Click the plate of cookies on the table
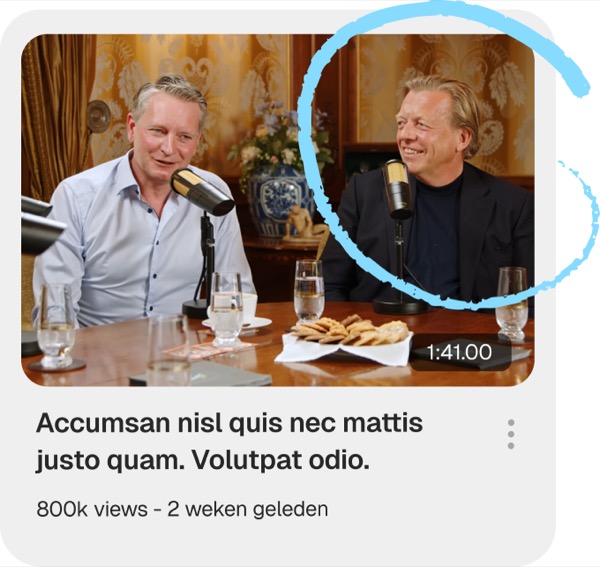600x567 pixels. 346,337
